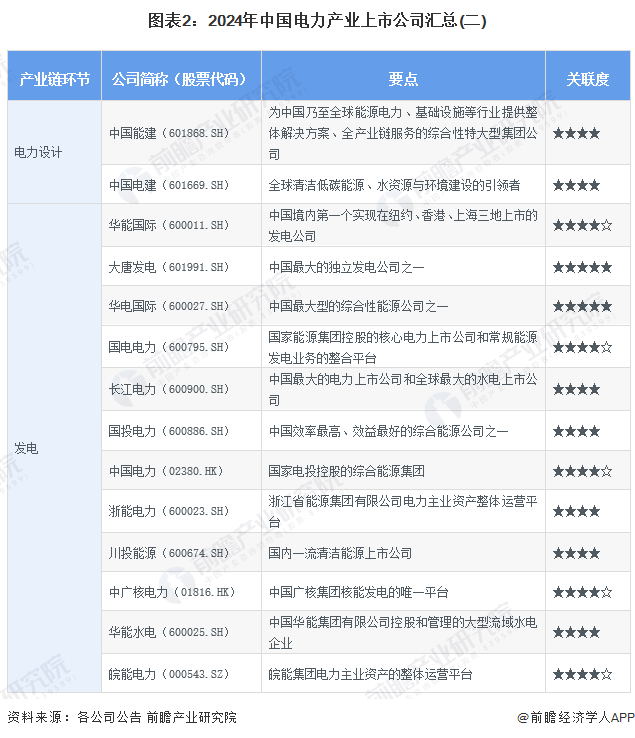Select the star rating for 长江电力
Viewport: 635px width, 738px height.
pos(576,389)
